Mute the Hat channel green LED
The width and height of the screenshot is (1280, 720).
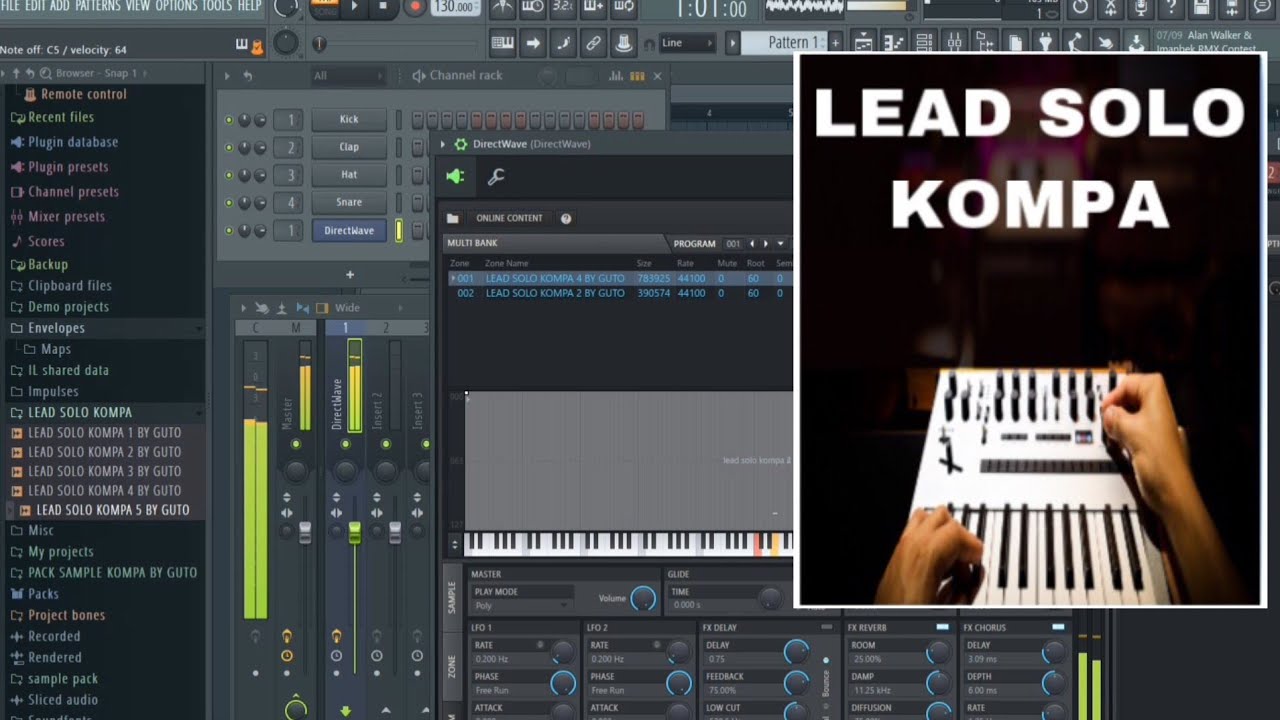(x=229, y=175)
